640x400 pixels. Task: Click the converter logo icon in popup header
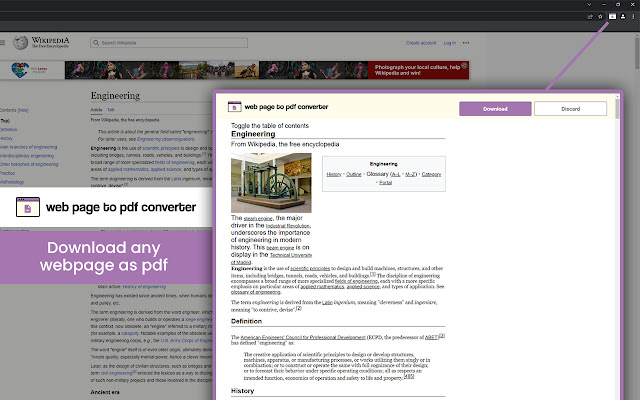(234, 107)
